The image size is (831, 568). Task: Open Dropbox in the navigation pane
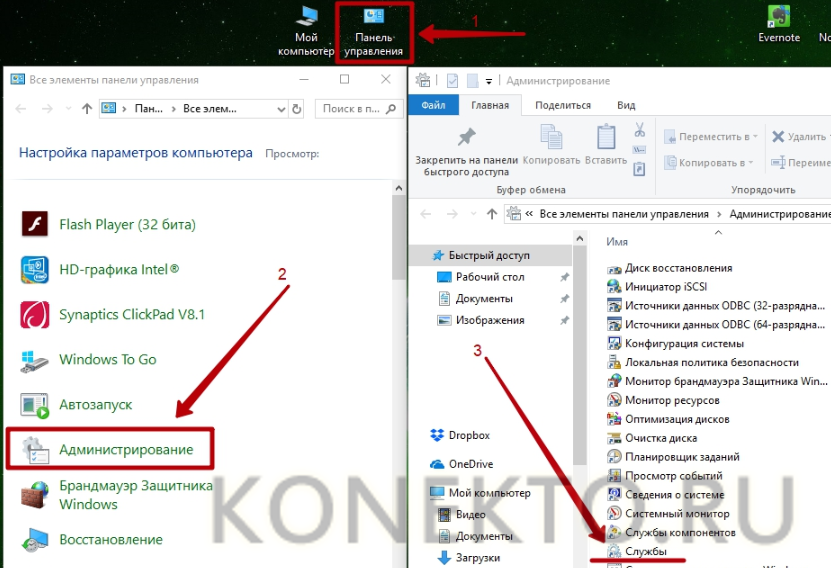click(460, 435)
